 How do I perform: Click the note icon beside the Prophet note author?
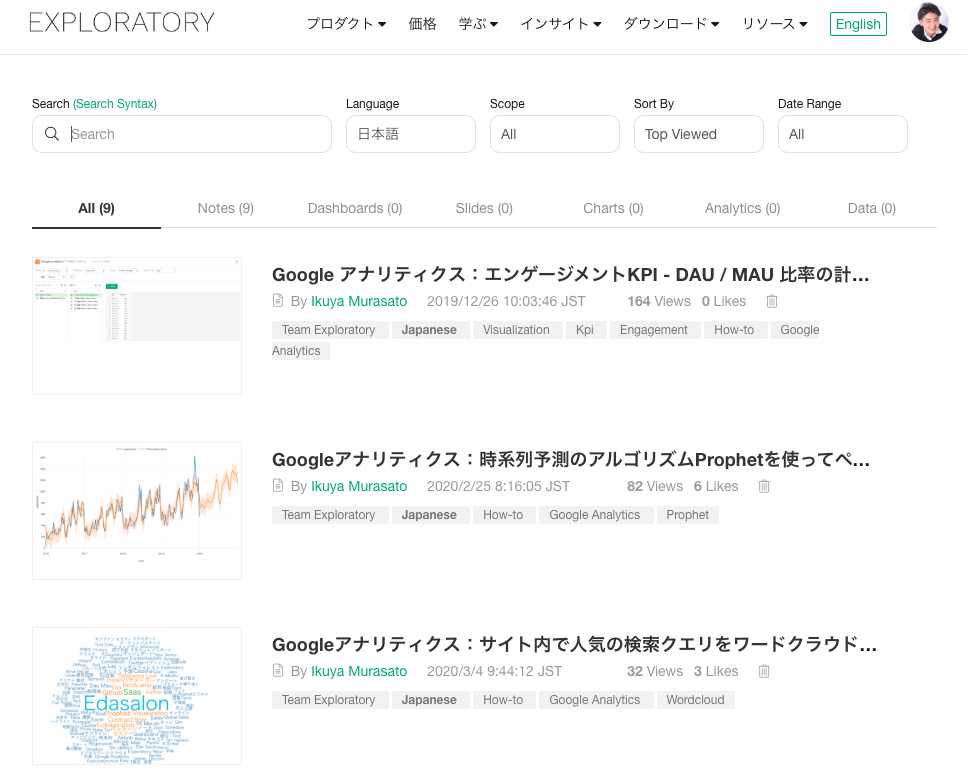[278, 486]
